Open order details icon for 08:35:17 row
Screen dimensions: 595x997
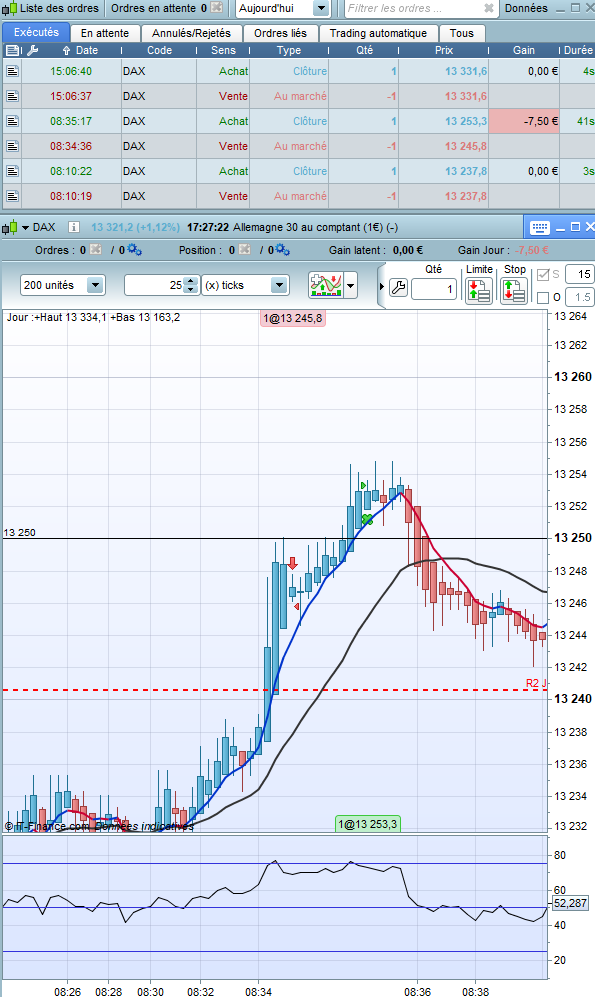pyautogui.click(x=12, y=121)
